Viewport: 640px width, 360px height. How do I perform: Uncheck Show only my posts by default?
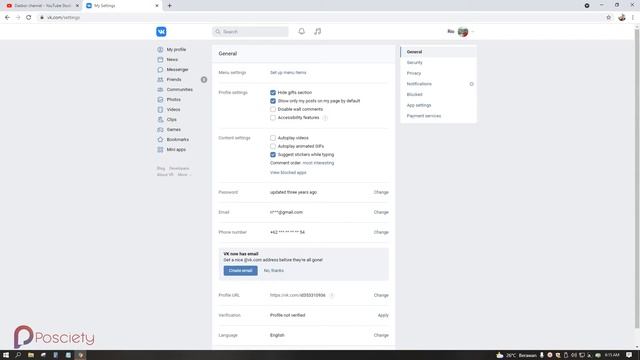(273, 101)
